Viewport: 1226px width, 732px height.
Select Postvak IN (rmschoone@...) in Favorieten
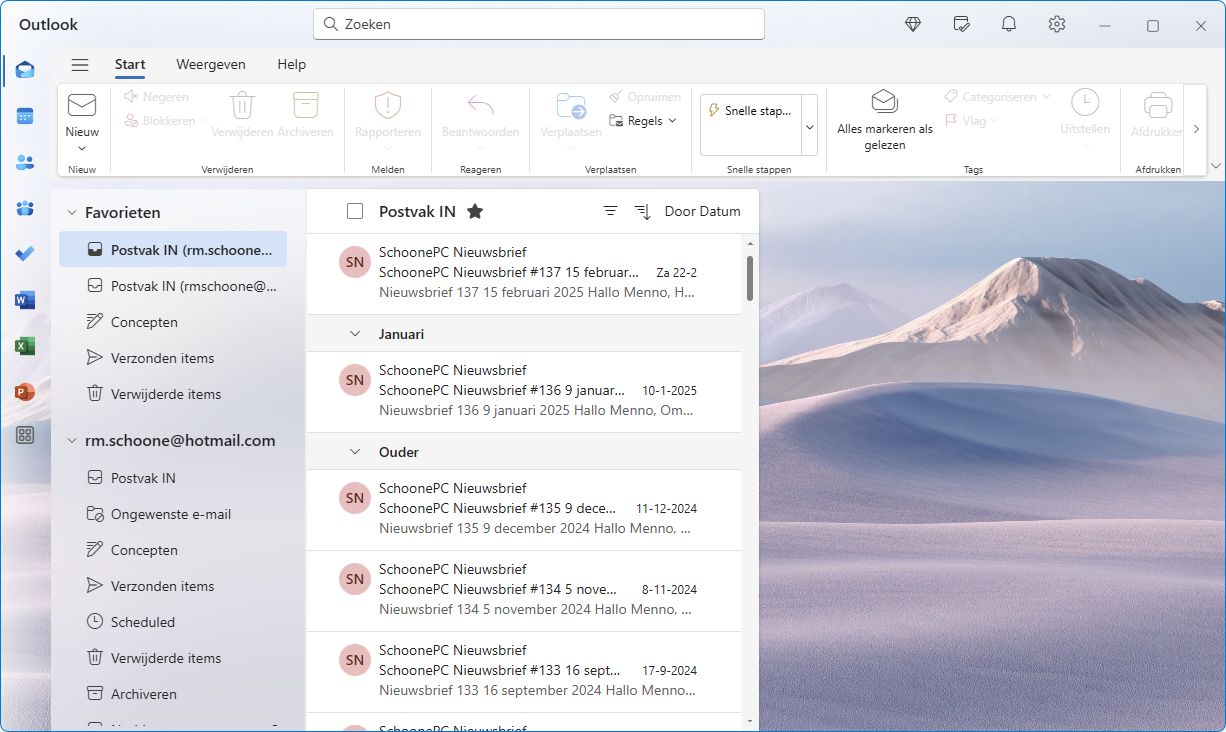(x=173, y=286)
